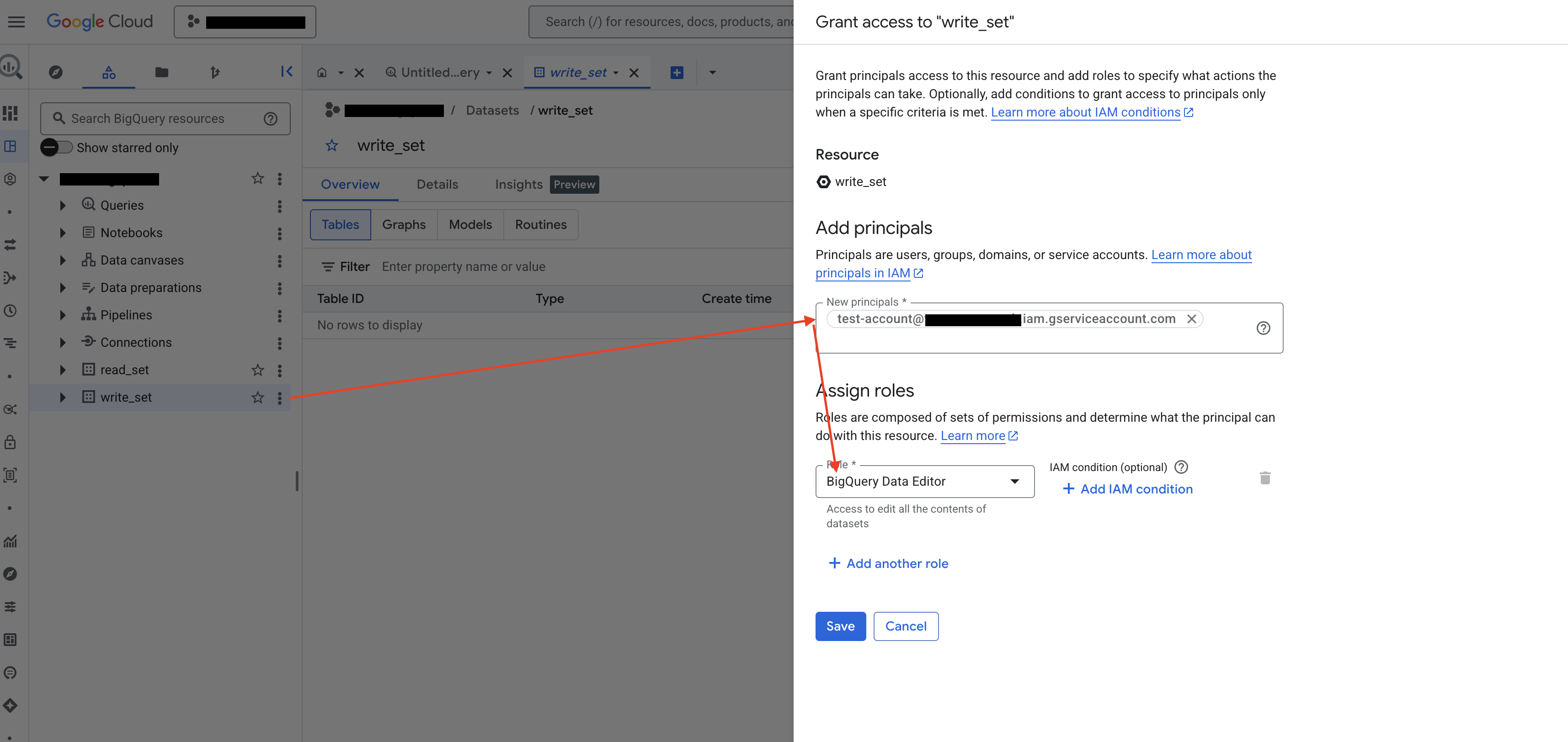Image resolution: width=1568 pixels, height=742 pixels.
Task: Open the main navigation hamburger menu
Action: click(x=16, y=22)
